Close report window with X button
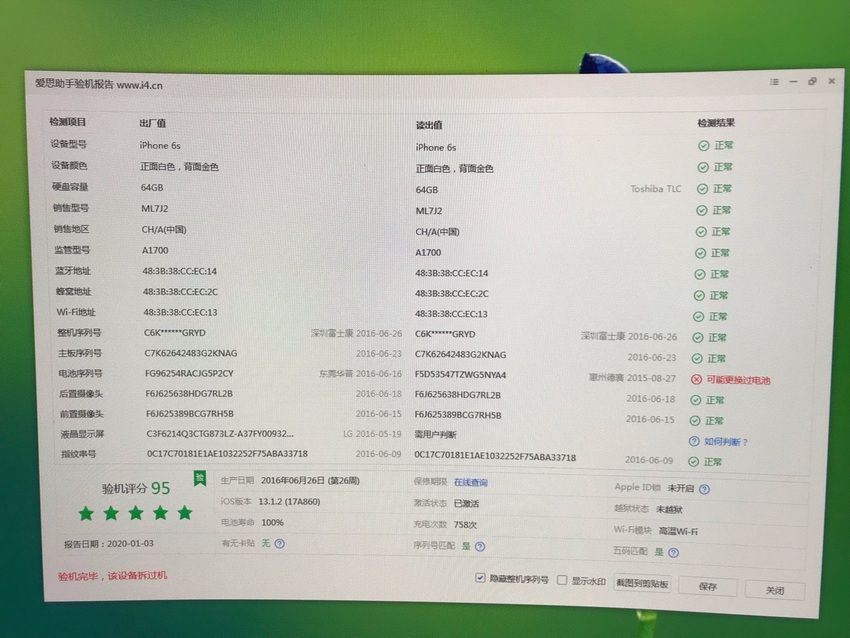 click(x=832, y=81)
